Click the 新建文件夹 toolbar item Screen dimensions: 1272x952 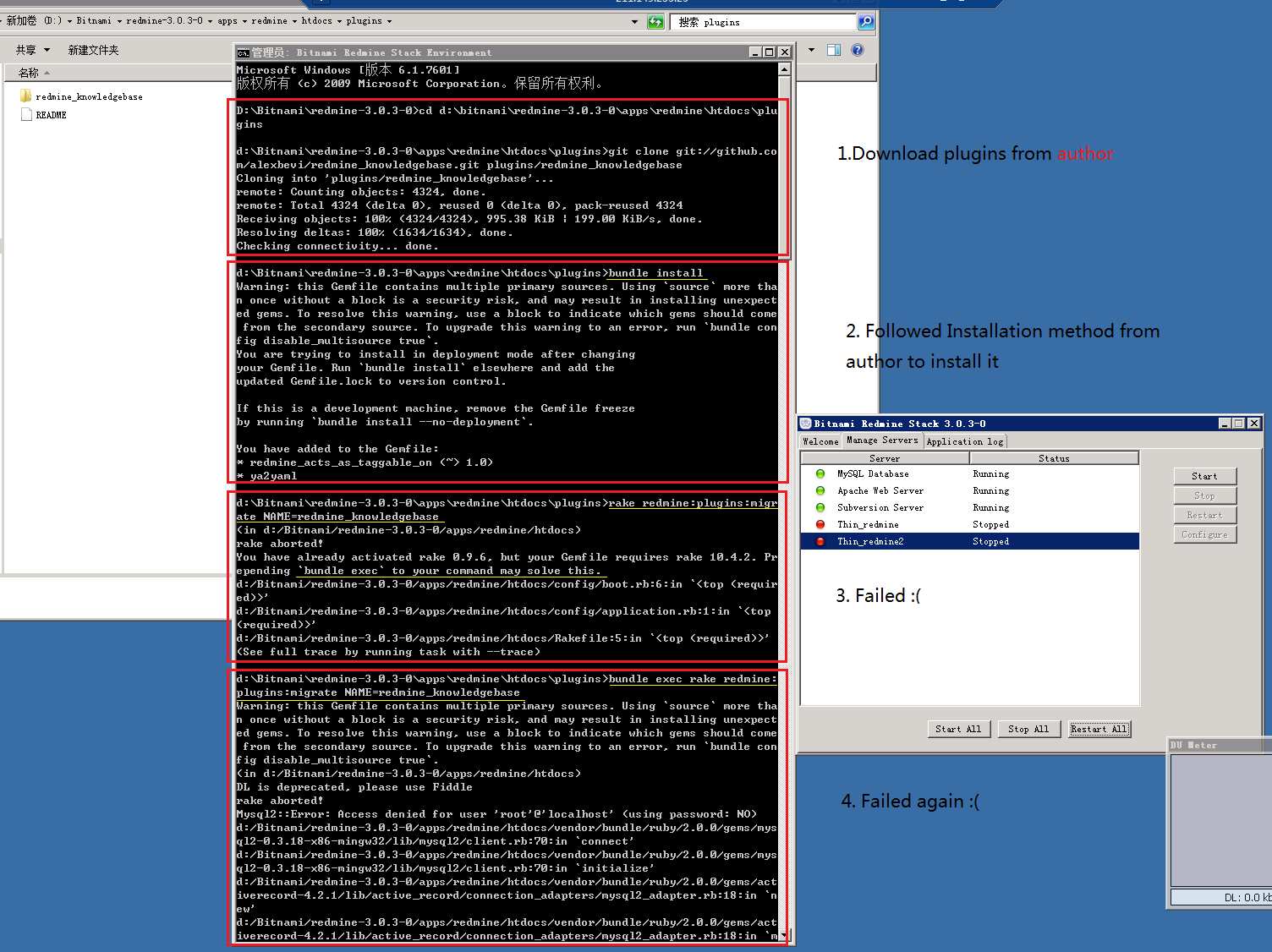coord(93,50)
